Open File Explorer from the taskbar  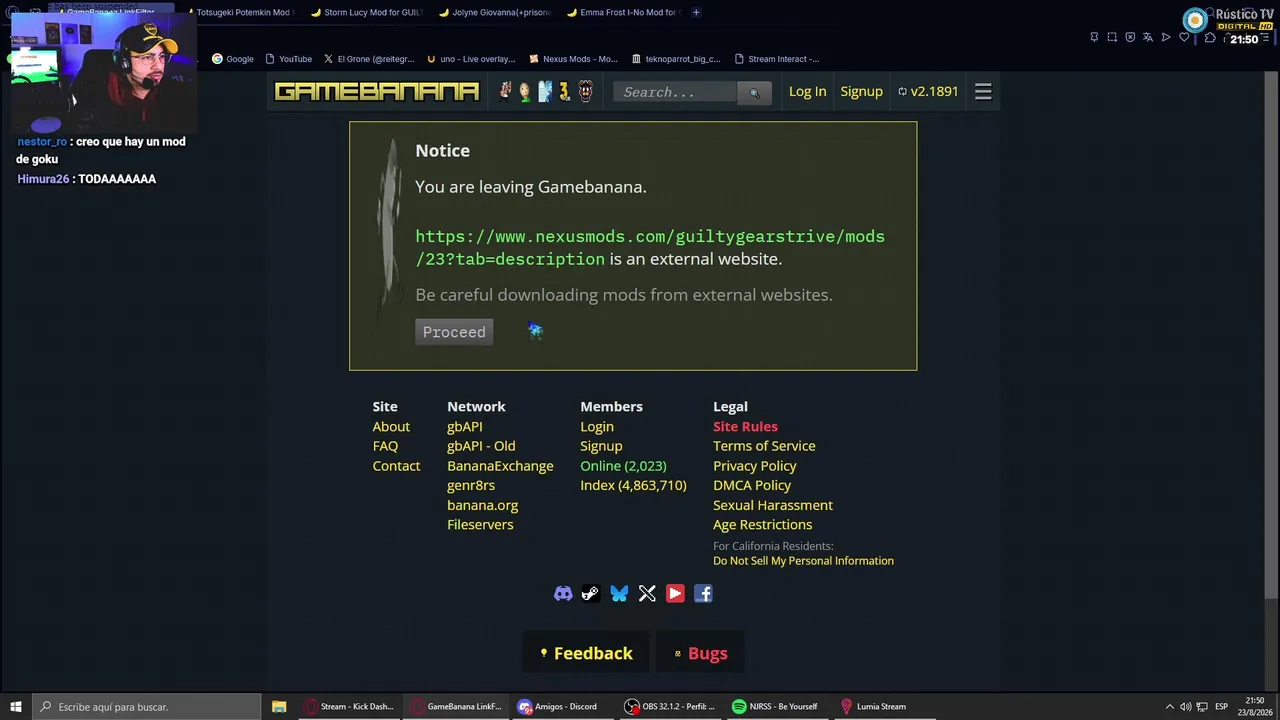click(279, 706)
